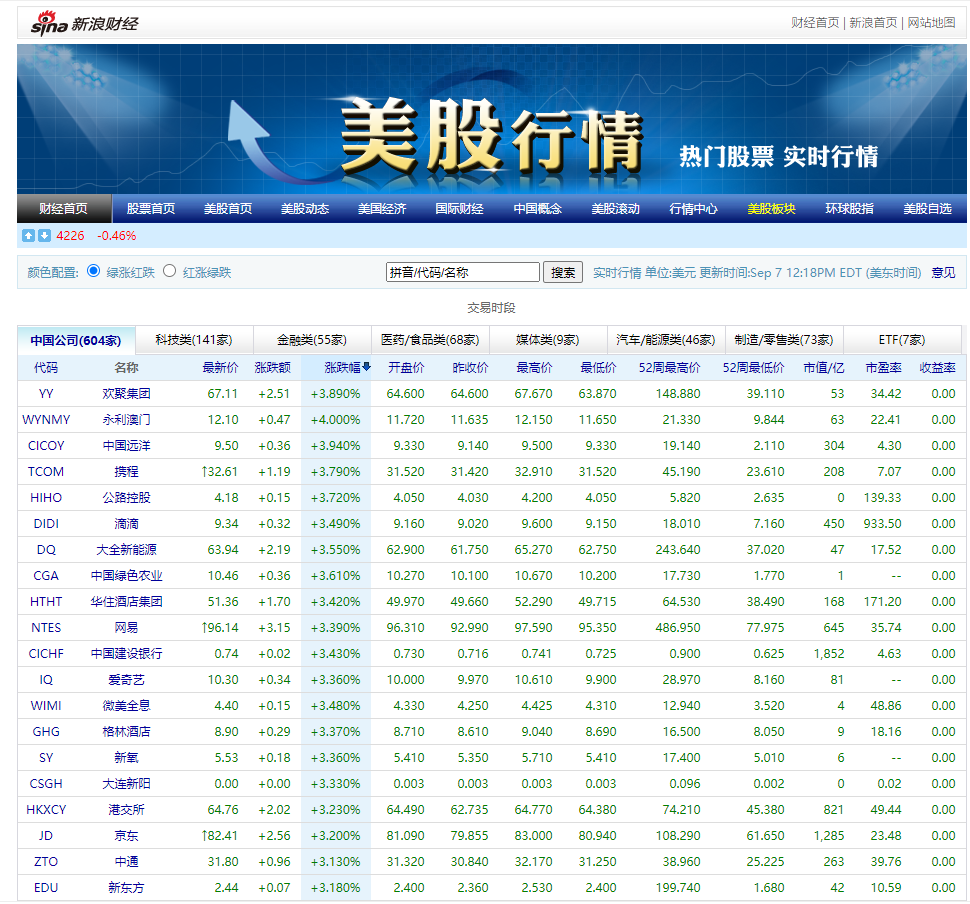Click the 美股行情 banner image
The width and height of the screenshot is (970, 904).
(x=492, y=119)
